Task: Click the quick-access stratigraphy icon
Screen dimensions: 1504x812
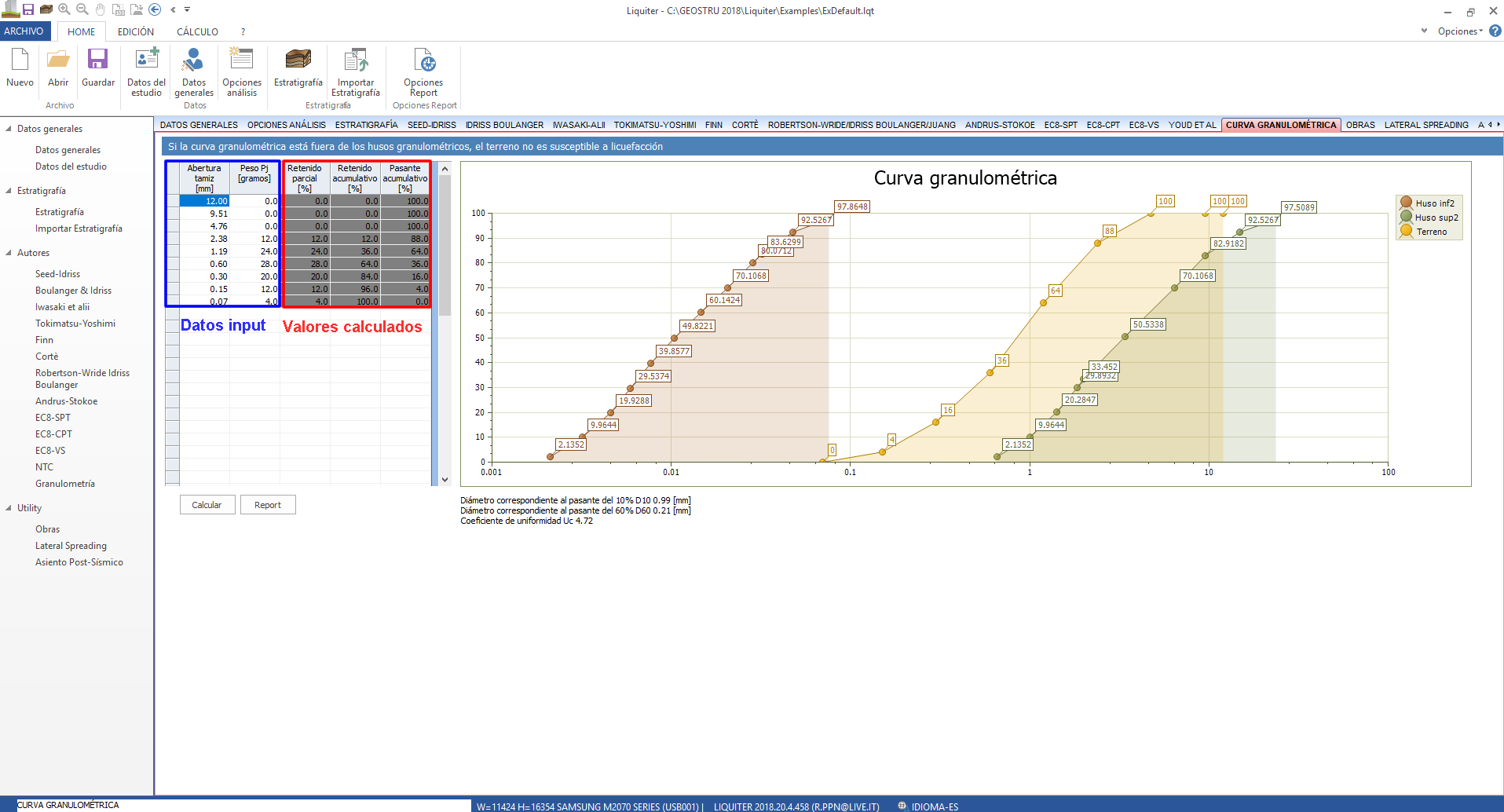Action: click(x=46, y=9)
